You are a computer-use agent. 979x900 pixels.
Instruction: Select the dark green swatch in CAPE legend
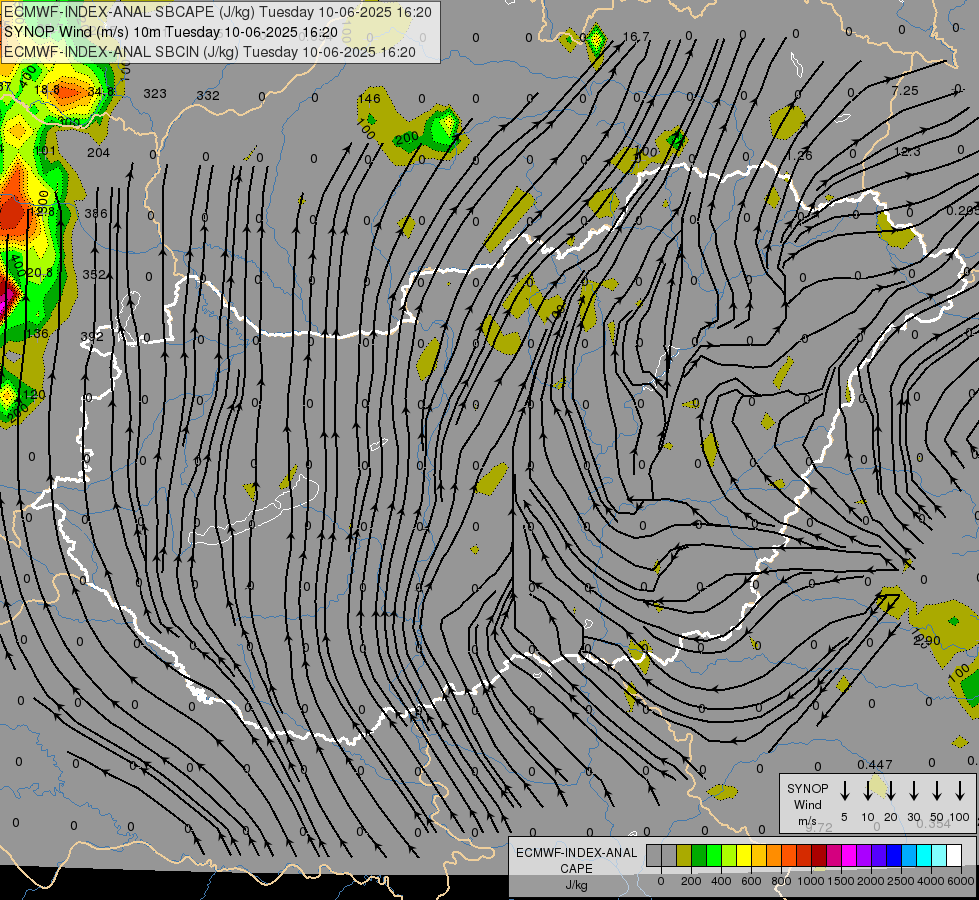[699, 855]
